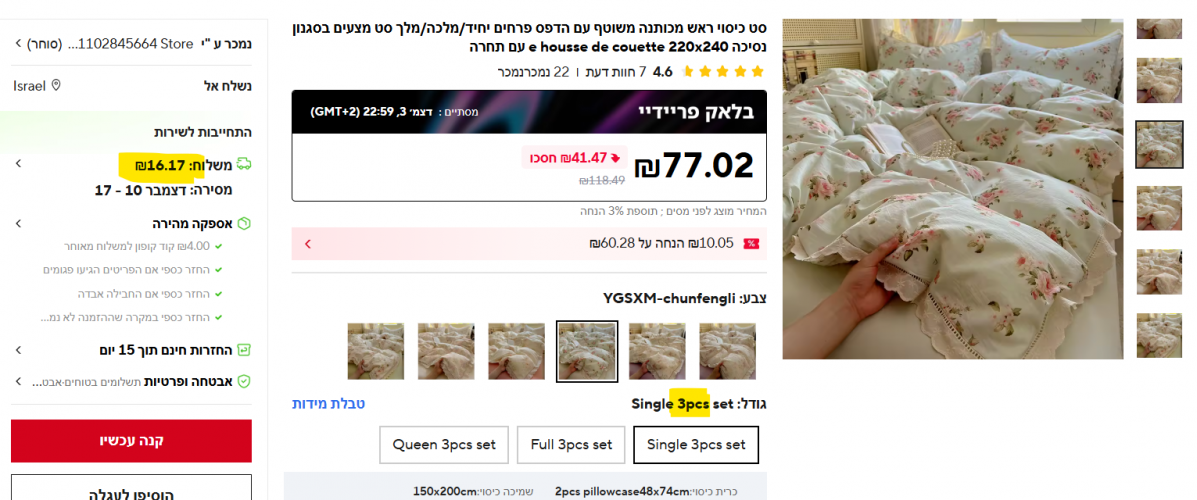The image size is (1197, 500).
Task: Click the shipping truck icon
Action: 244,164
